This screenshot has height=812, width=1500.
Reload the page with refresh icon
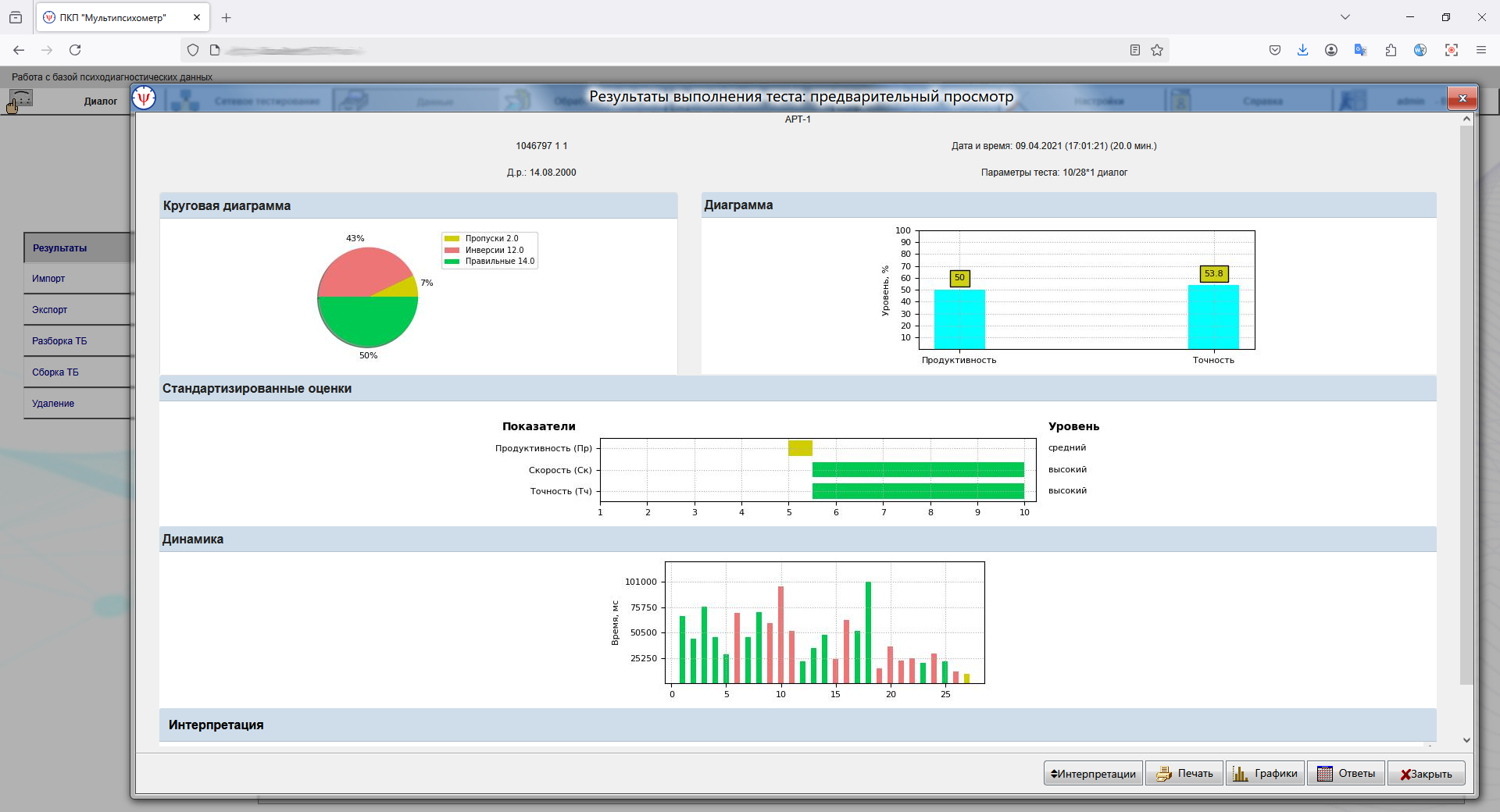click(x=75, y=50)
